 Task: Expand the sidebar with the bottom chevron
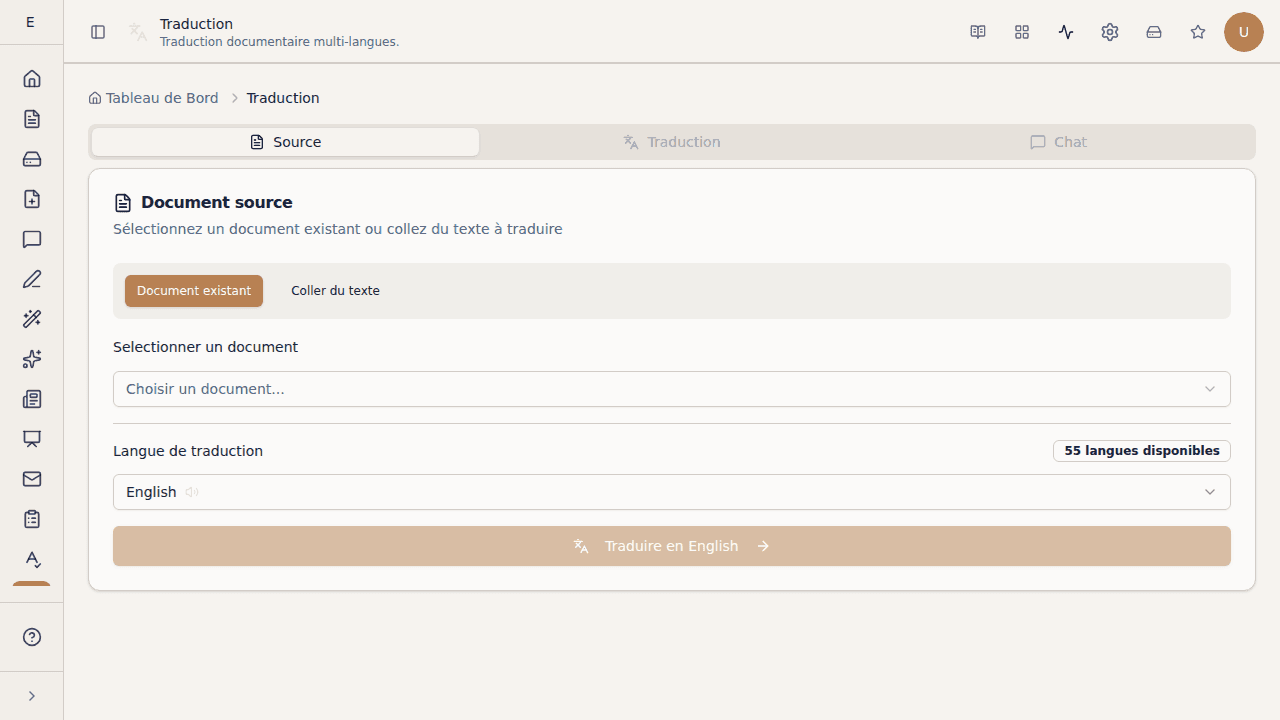[x=31, y=695]
